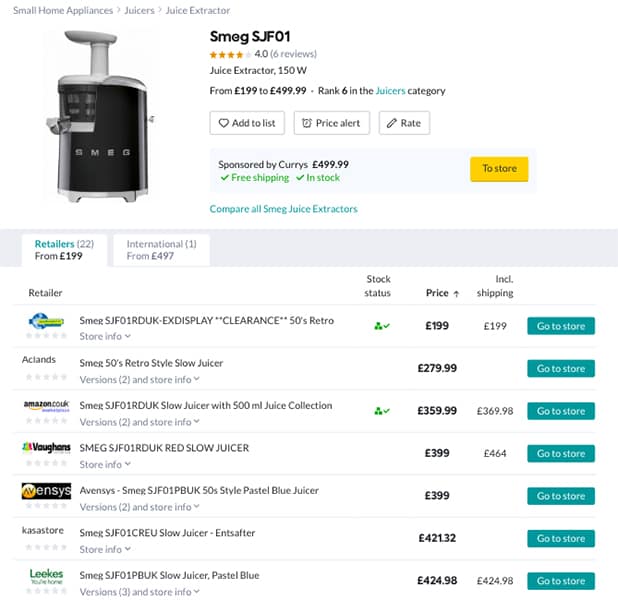Screen dimensions: 618x600
Task: Open the (6 reviews) rating link
Action: tap(293, 54)
